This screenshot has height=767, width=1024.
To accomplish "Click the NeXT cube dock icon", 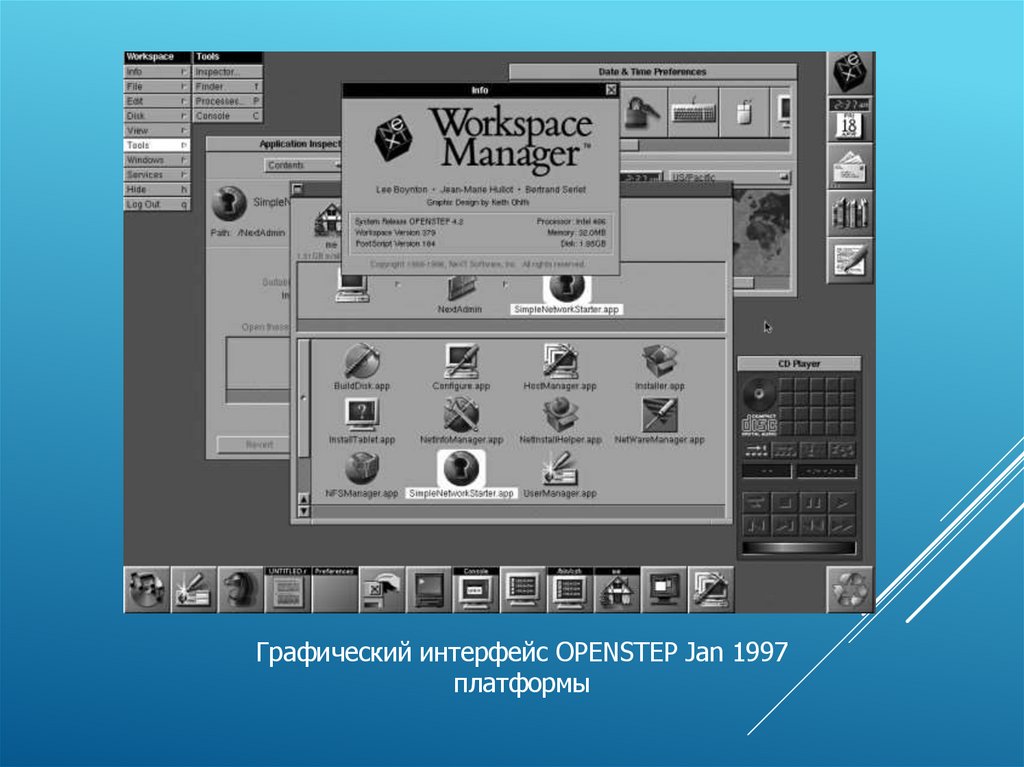I will point(850,73).
